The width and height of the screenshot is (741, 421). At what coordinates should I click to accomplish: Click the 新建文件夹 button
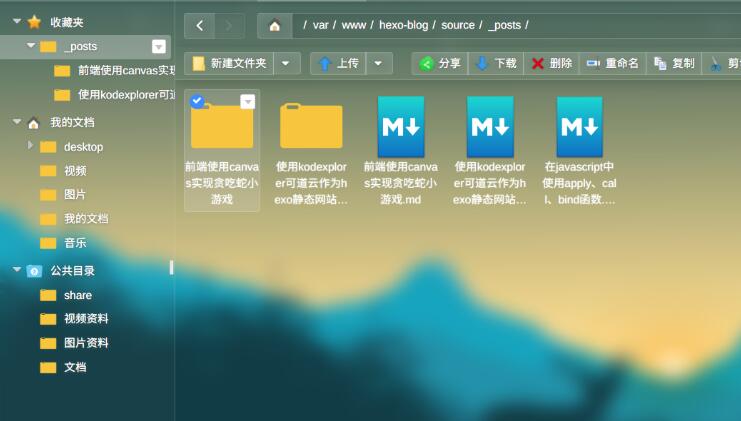pyautogui.click(x=229, y=63)
